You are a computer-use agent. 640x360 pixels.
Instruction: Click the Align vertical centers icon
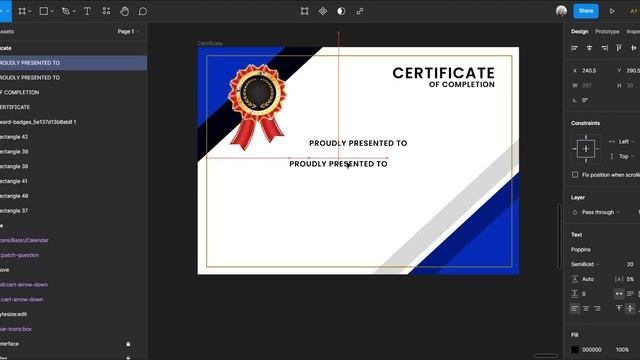tap(633, 48)
